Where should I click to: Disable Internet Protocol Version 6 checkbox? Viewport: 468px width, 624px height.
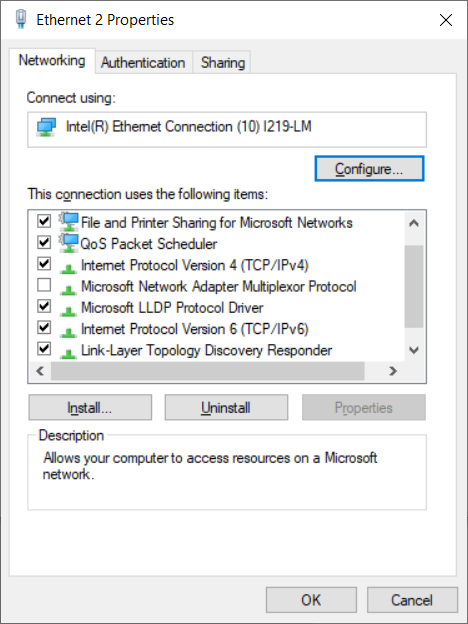[x=44, y=328]
